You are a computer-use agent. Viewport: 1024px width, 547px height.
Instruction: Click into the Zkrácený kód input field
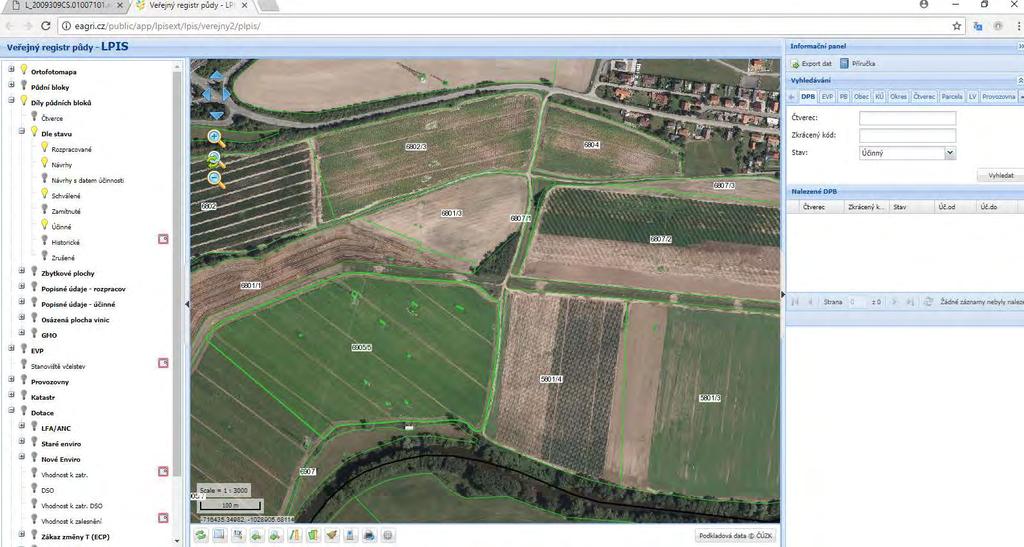(x=907, y=135)
